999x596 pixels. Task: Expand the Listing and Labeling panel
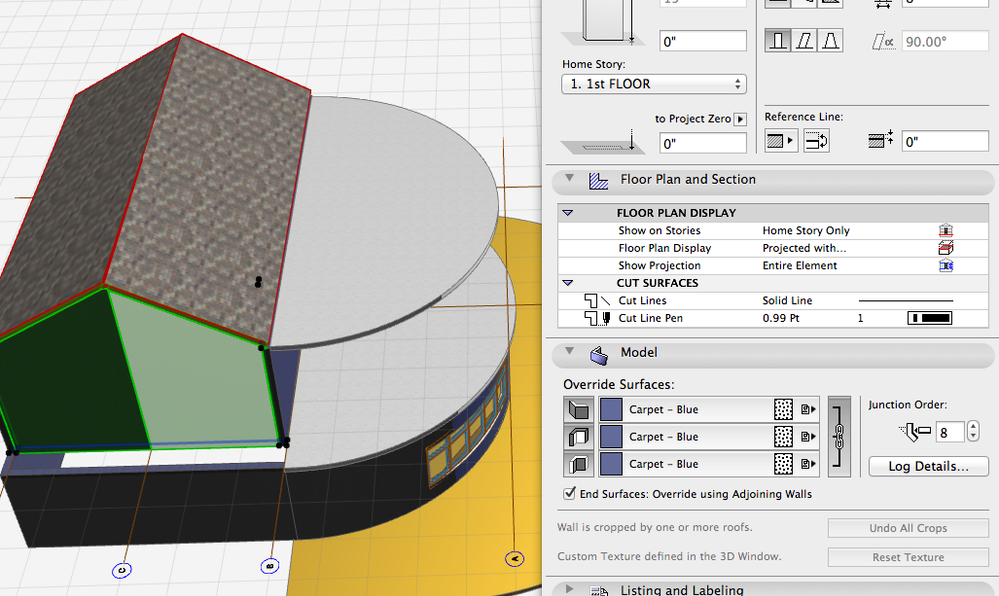tap(570, 590)
